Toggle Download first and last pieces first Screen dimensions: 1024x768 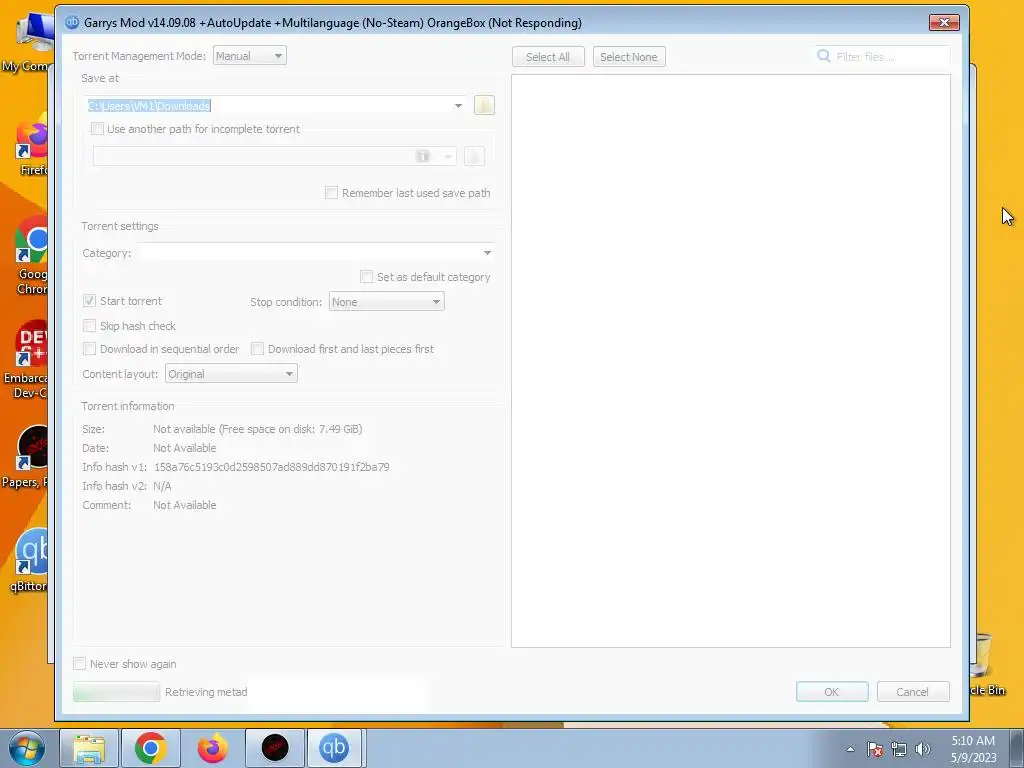[257, 349]
